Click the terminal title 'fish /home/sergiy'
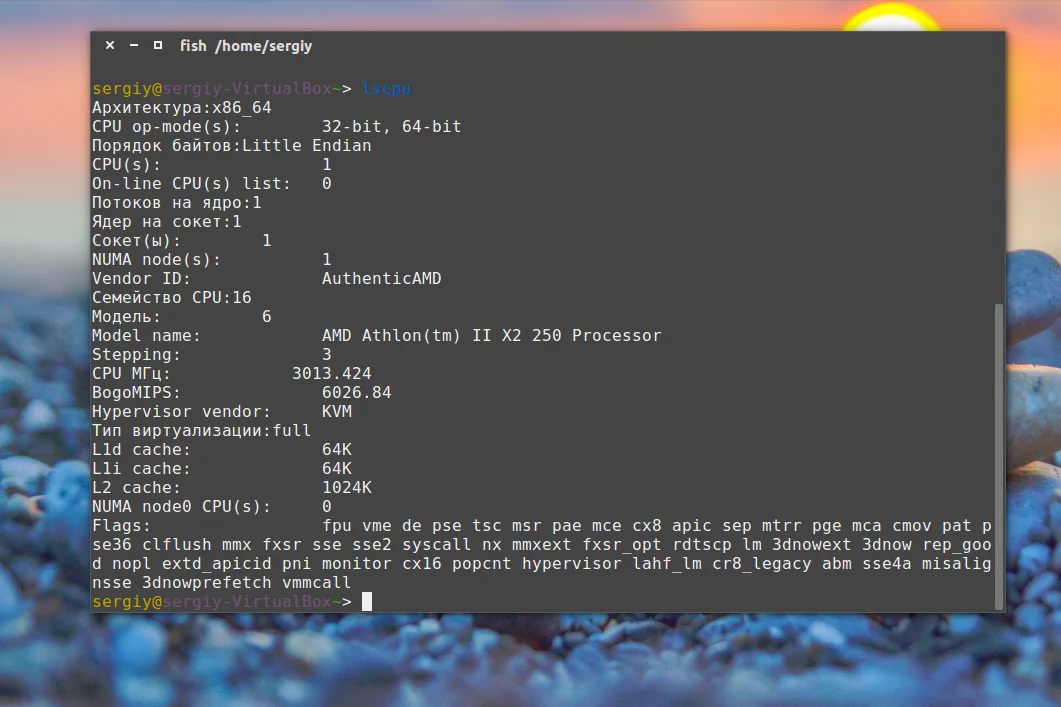This screenshot has height=707, width=1061. 246,46
